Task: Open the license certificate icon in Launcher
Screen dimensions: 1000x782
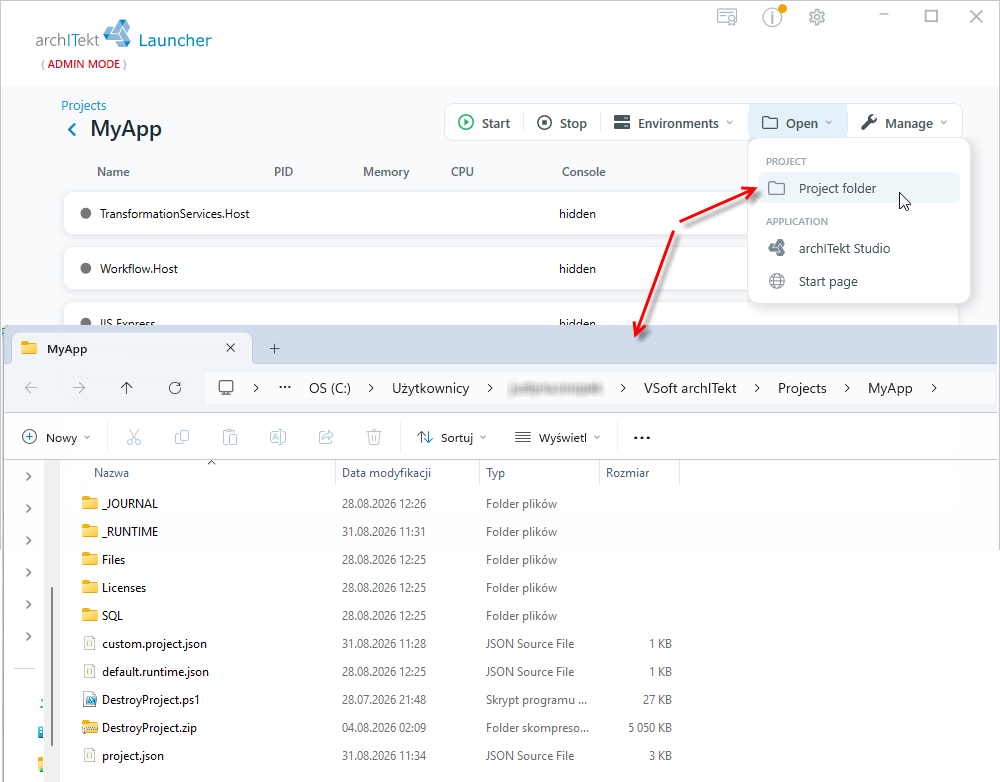Action: pos(727,17)
